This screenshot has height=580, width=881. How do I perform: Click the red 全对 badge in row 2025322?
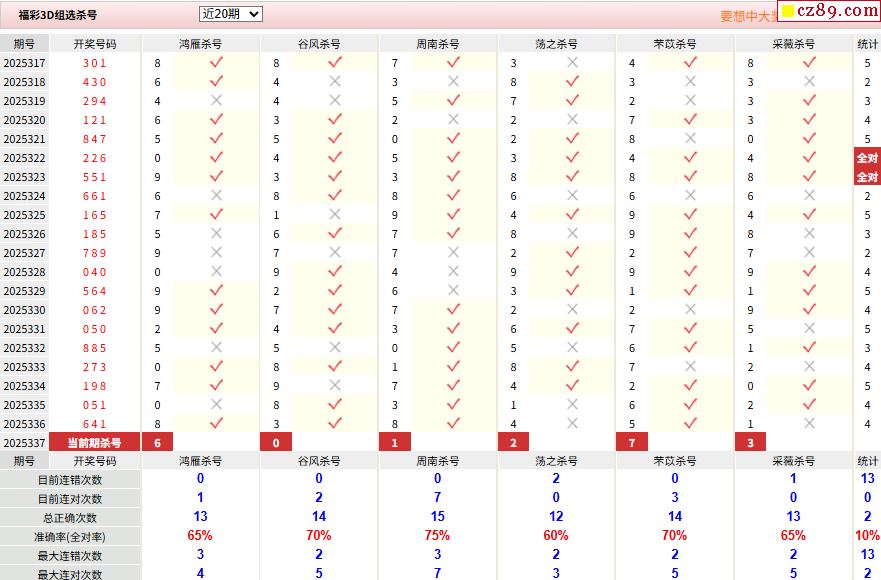[x=867, y=158]
